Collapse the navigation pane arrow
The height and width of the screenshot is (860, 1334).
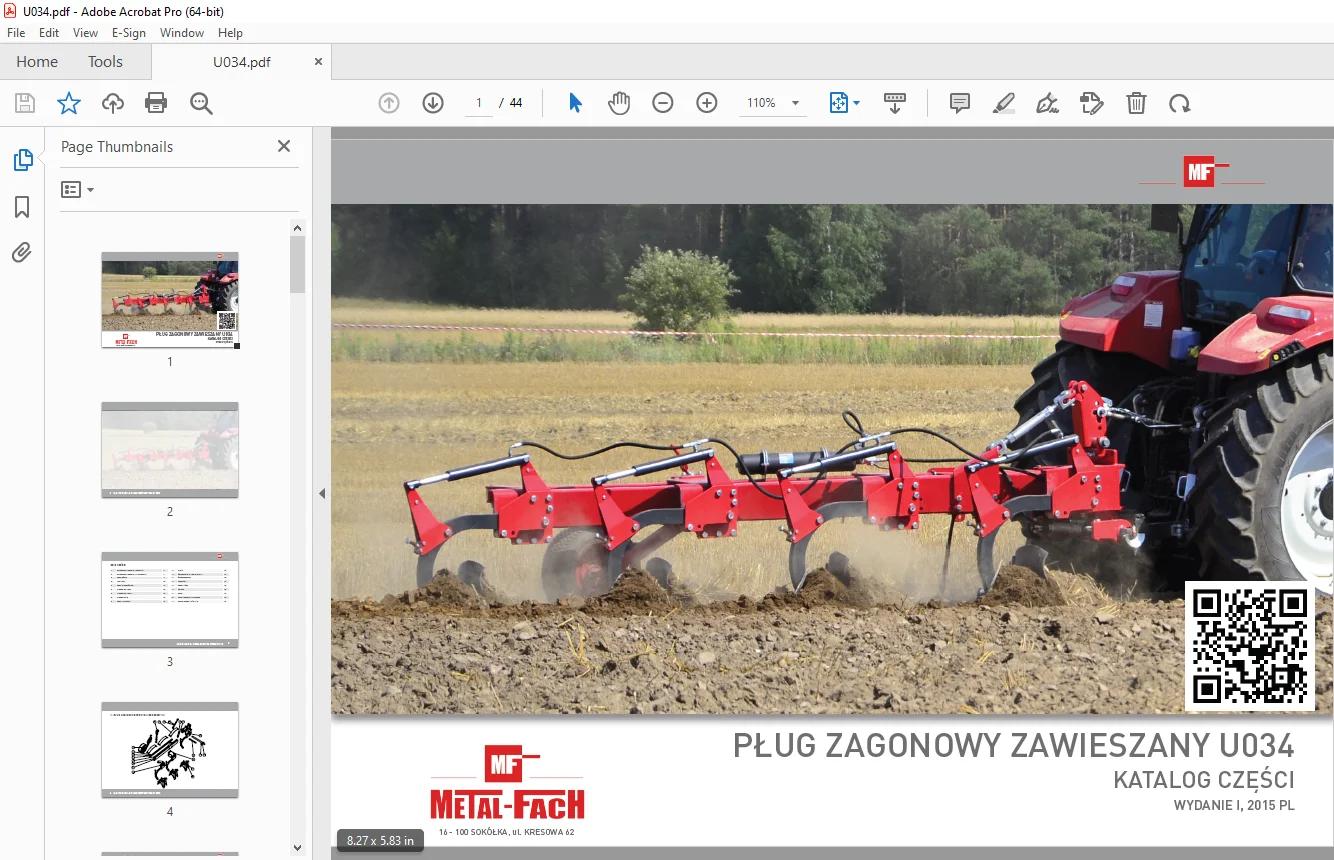point(322,493)
